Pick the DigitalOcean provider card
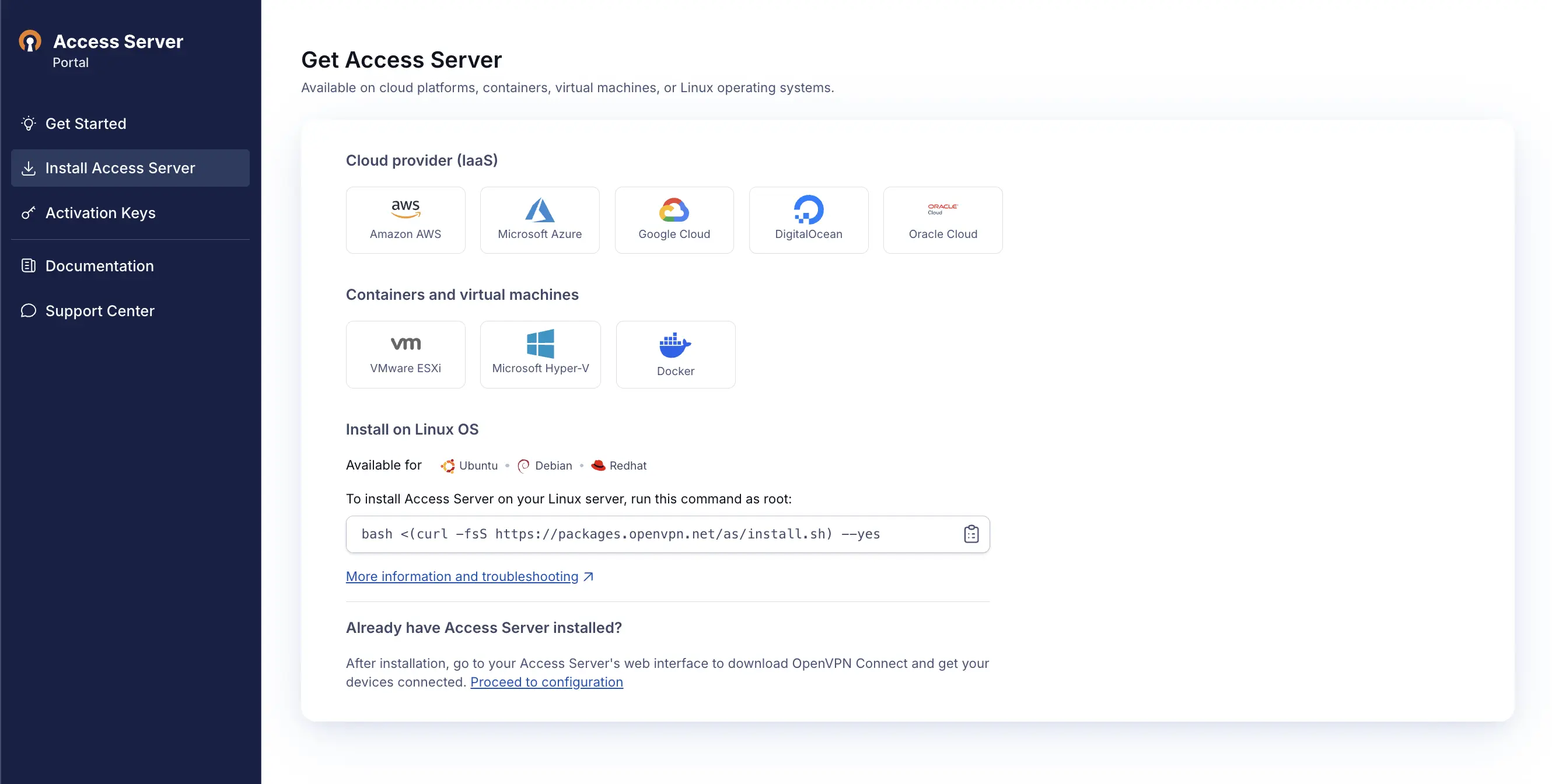The width and height of the screenshot is (1552, 784). tap(808, 220)
